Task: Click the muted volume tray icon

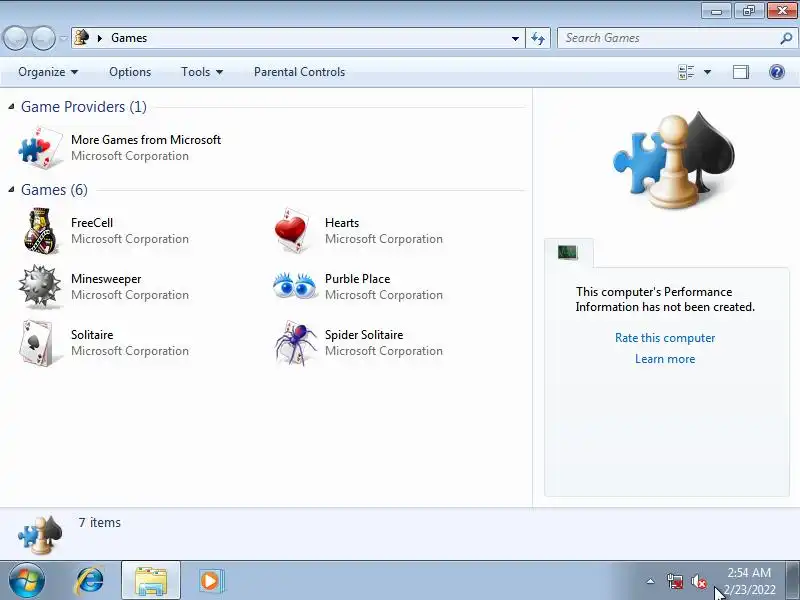Action: click(x=698, y=581)
